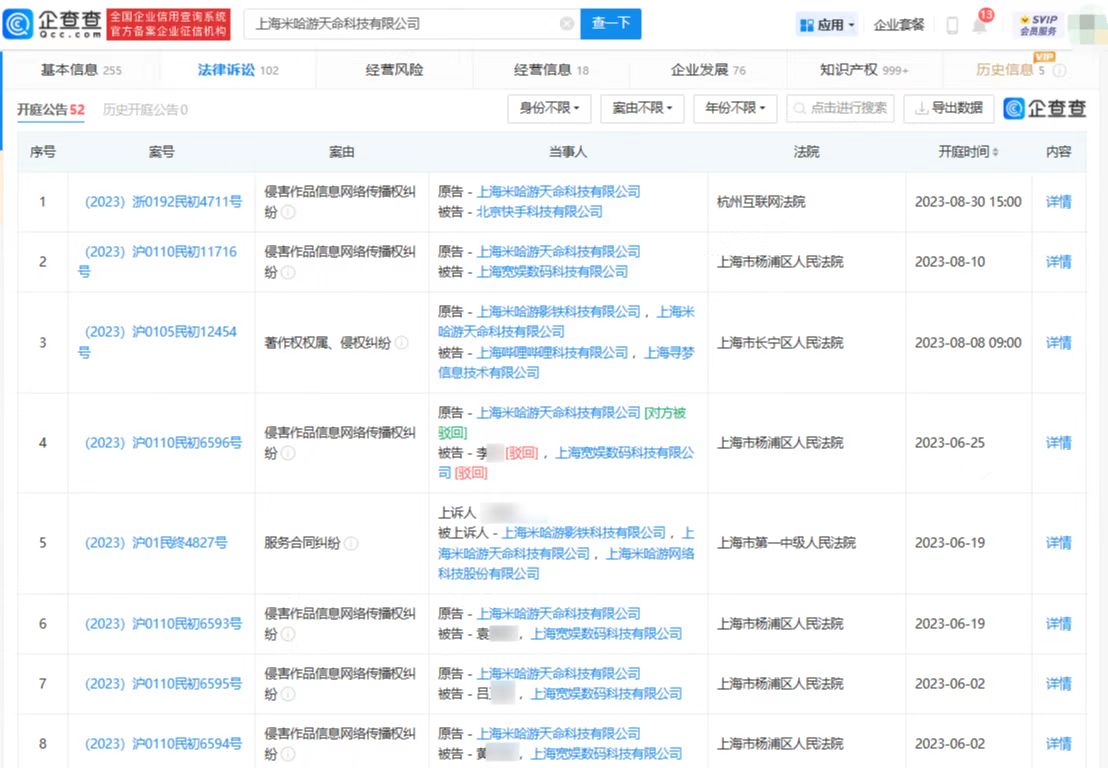
Task: Switch to the 经营风险 tab
Action: coord(395,70)
